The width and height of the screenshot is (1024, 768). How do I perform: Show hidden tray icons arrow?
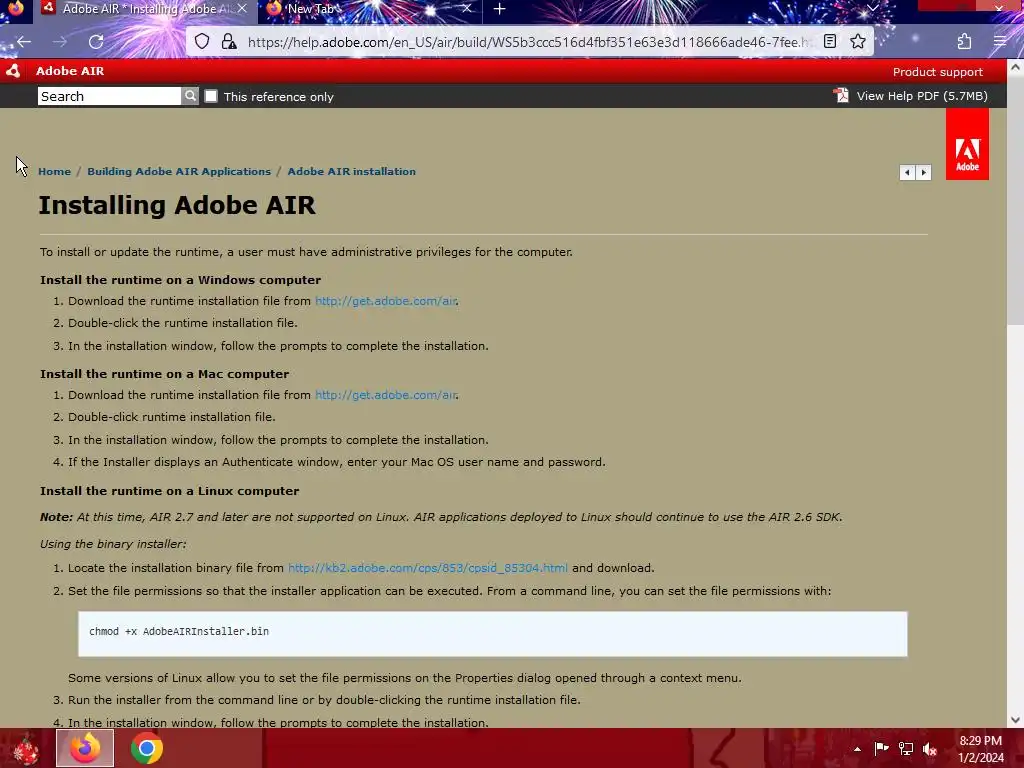pyautogui.click(x=857, y=749)
